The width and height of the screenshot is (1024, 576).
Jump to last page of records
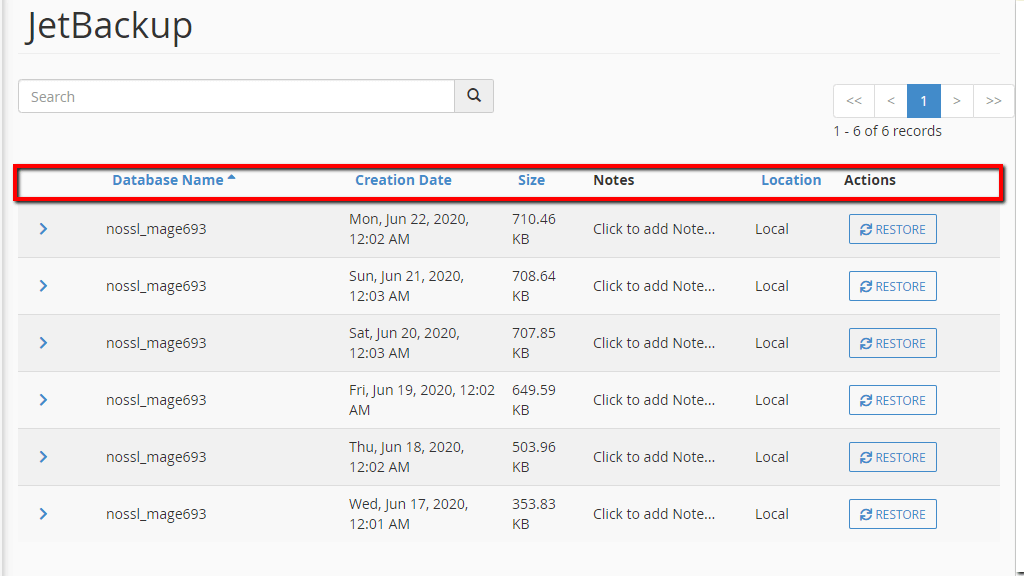(993, 101)
